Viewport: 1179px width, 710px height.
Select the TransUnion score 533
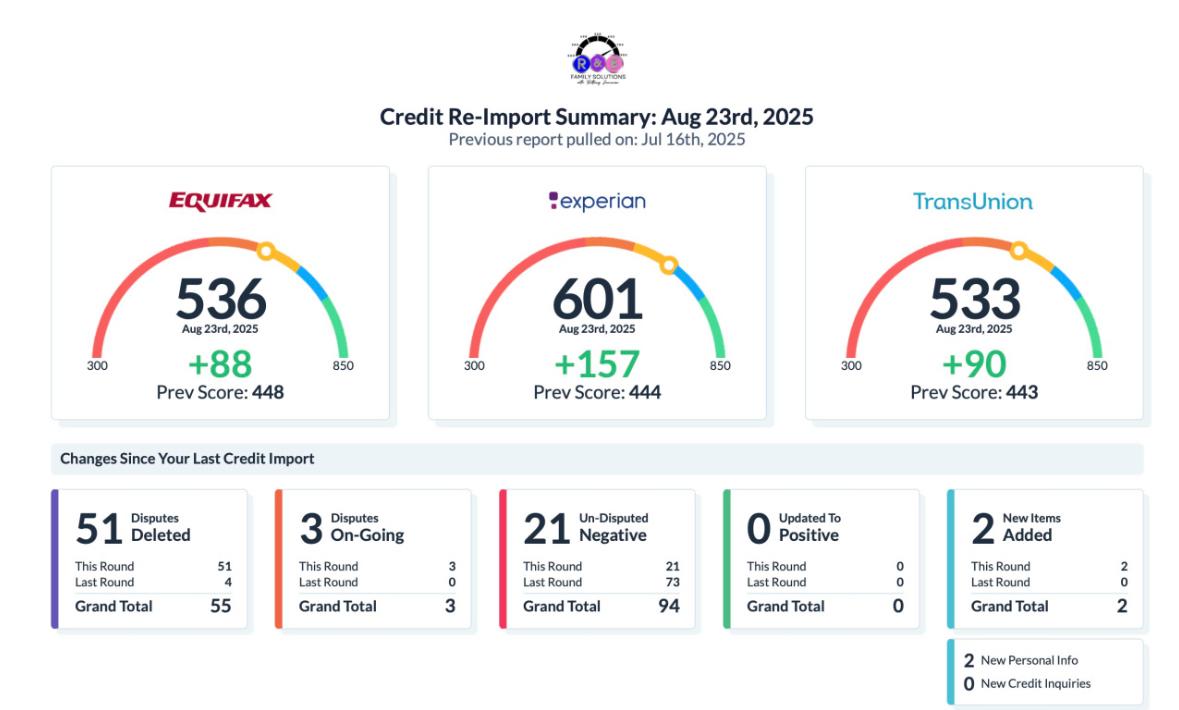tap(974, 299)
